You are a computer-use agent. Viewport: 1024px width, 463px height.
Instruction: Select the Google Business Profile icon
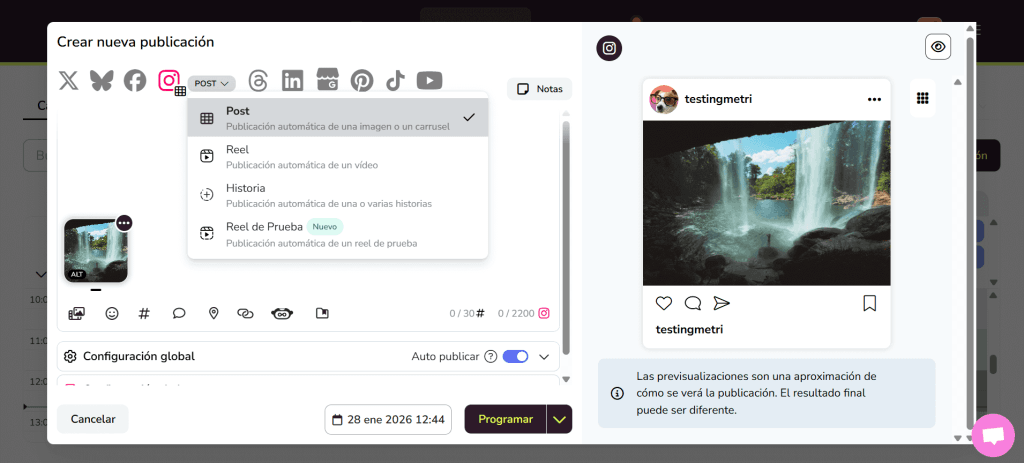[327, 79]
